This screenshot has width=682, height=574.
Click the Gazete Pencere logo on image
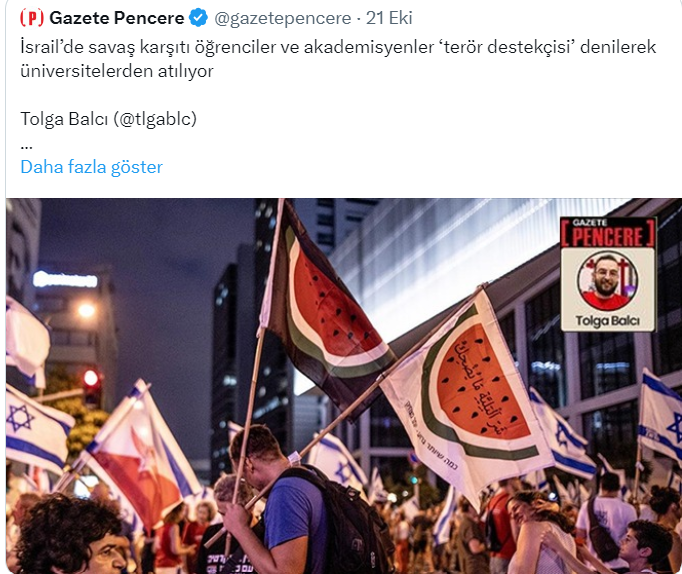click(608, 234)
